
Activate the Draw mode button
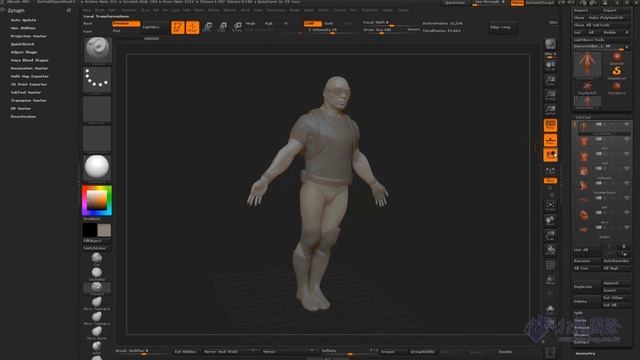click(x=193, y=27)
